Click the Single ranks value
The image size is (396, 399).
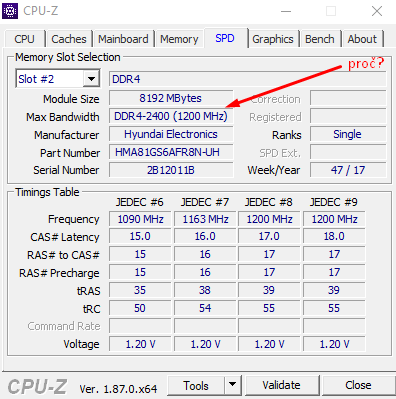348,134
